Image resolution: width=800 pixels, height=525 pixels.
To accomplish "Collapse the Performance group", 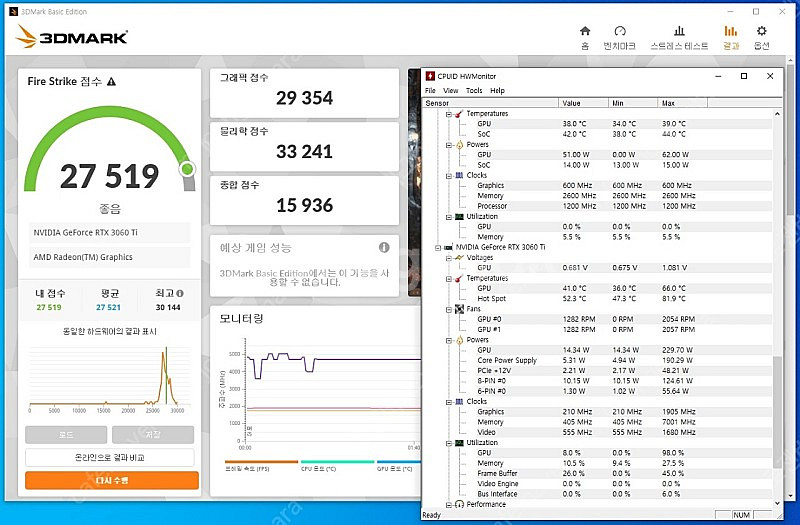I will pos(448,505).
